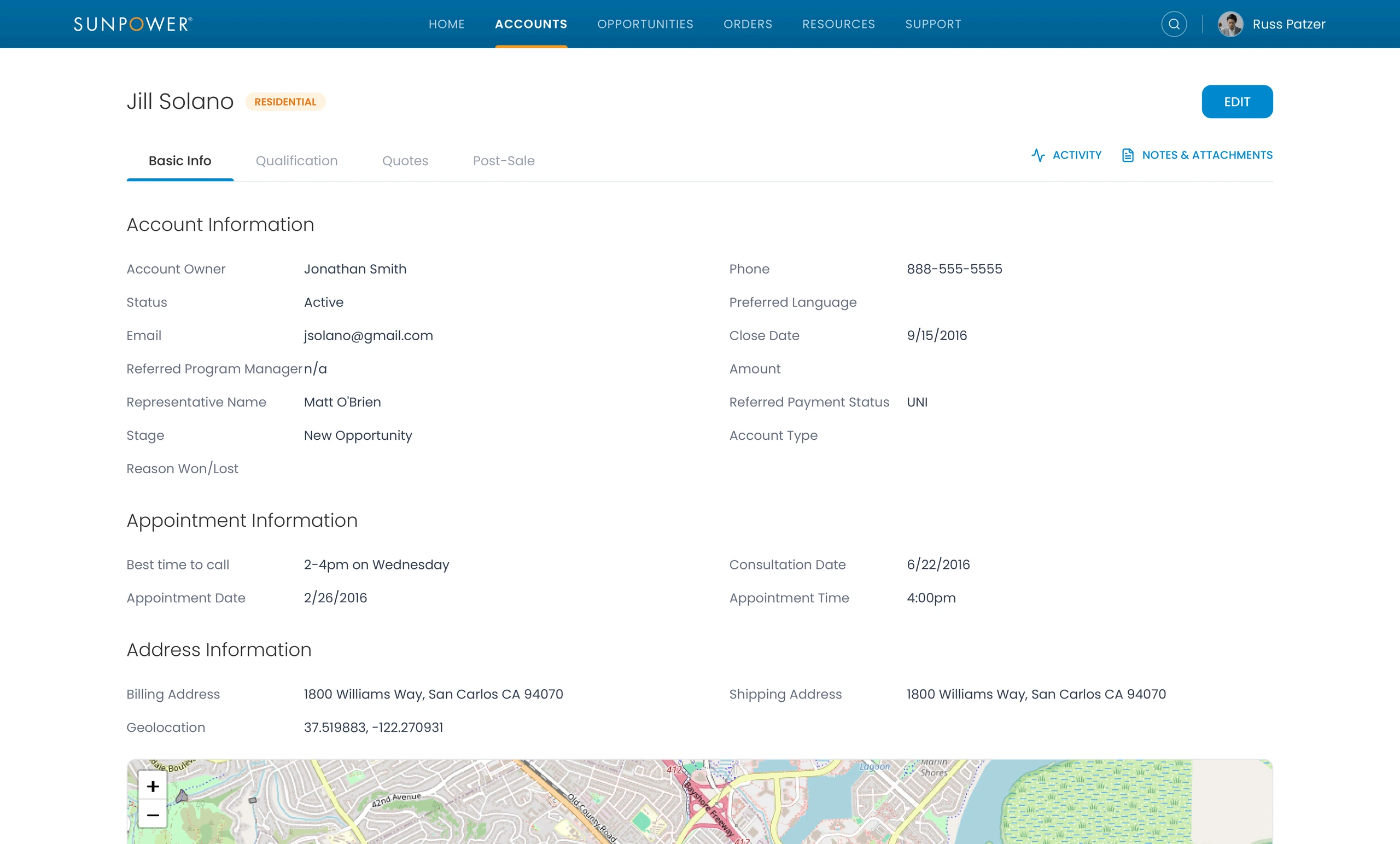The height and width of the screenshot is (844, 1400).
Task: Click the Amount label
Action: pos(755,369)
